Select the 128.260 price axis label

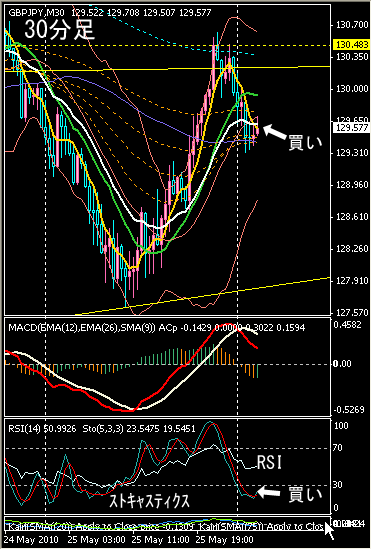[x=352, y=249]
